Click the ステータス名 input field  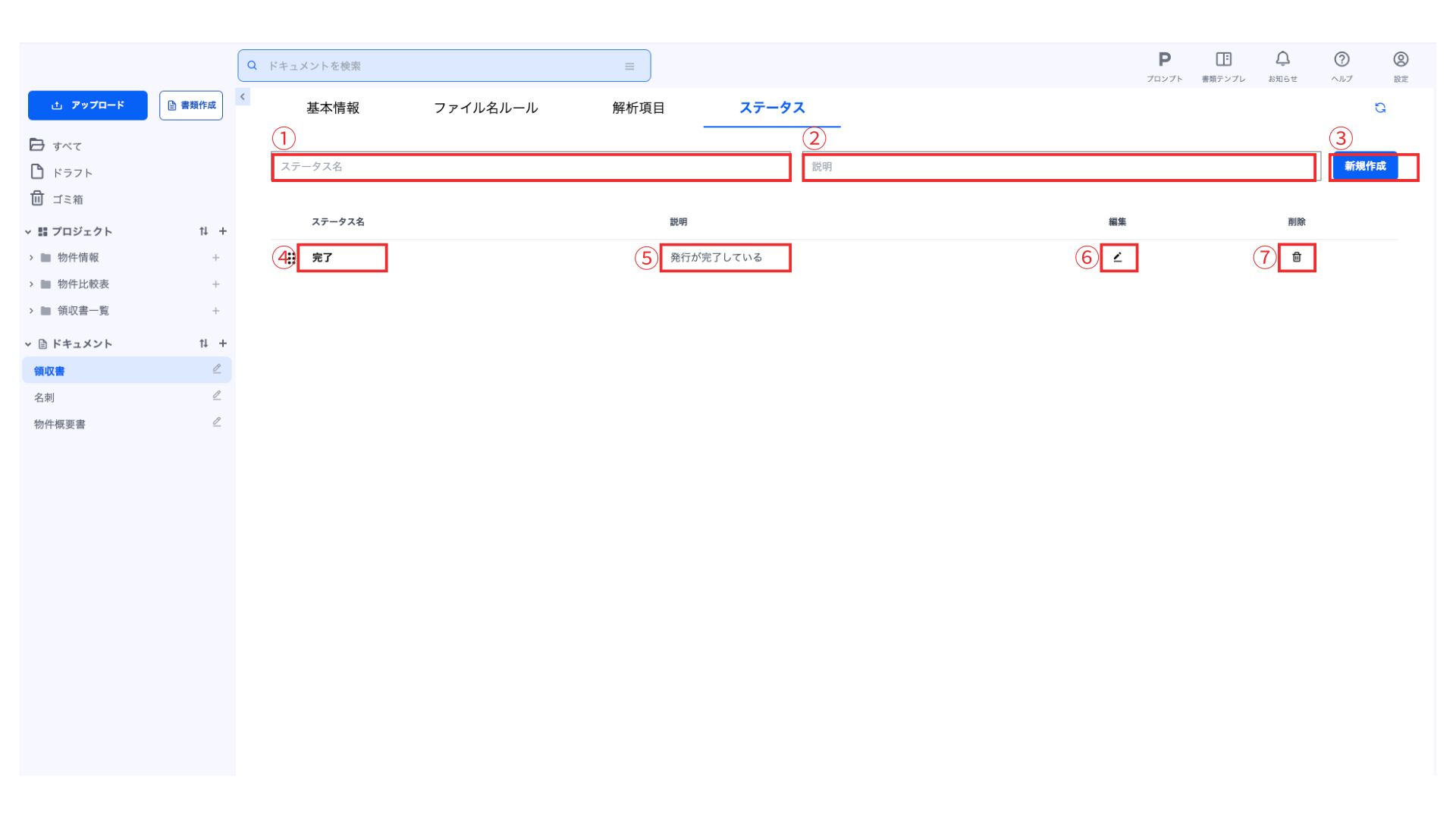pos(531,167)
